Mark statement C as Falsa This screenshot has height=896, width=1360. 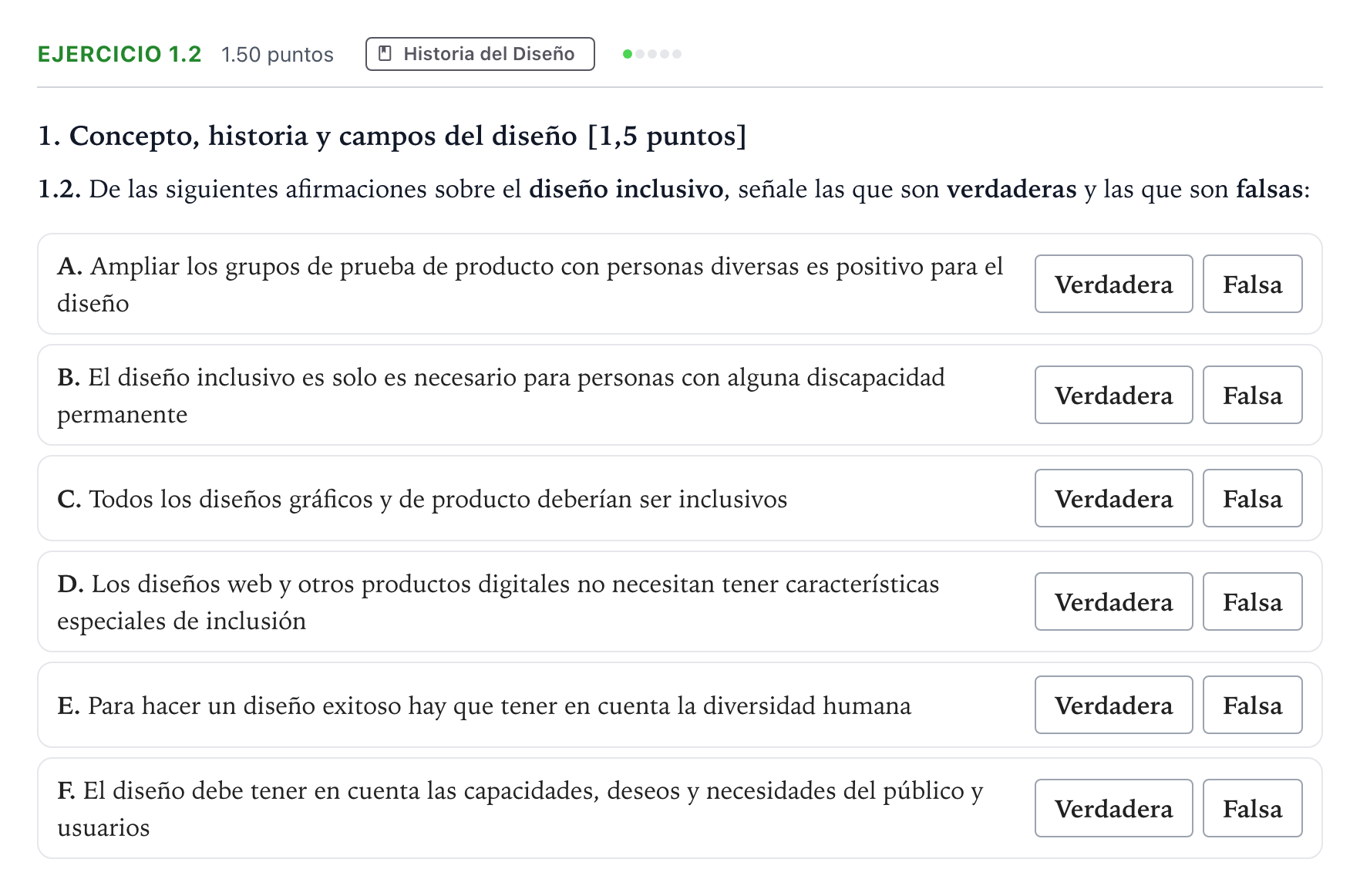(1252, 498)
